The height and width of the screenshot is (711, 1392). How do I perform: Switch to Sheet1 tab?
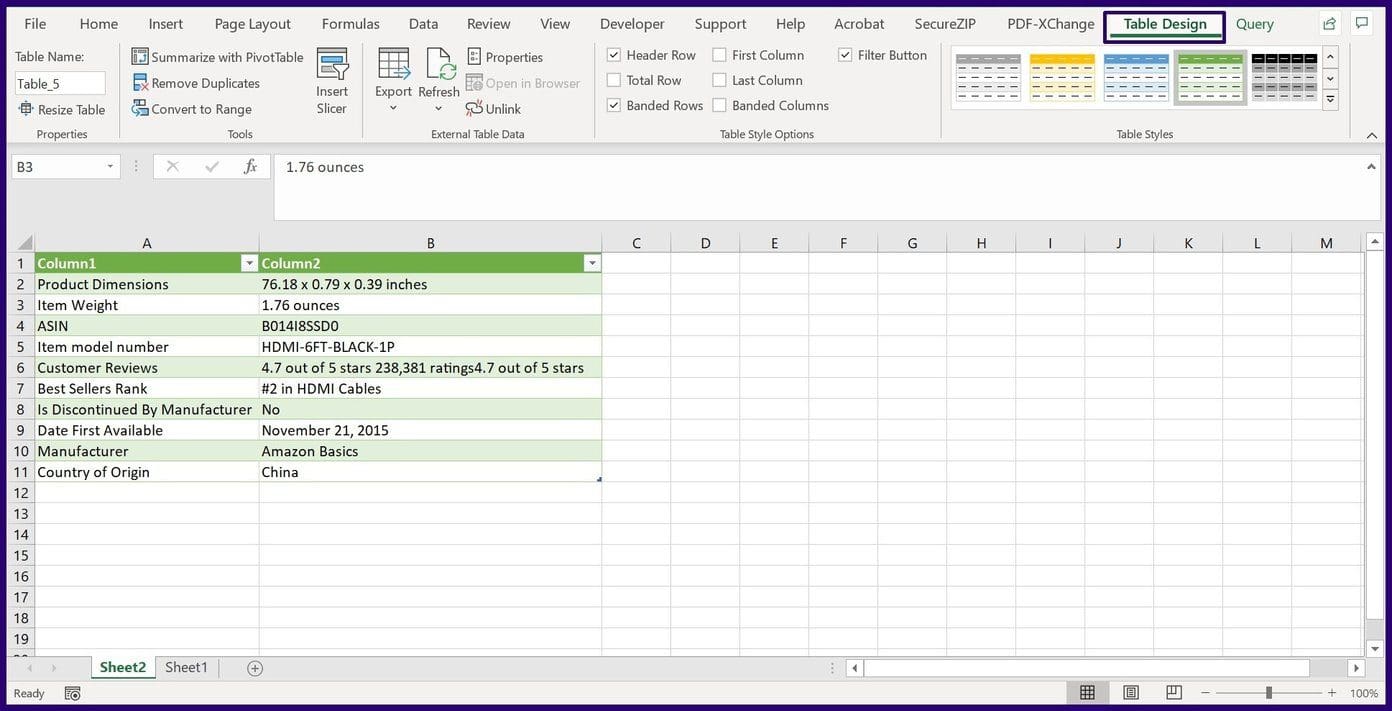tap(186, 667)
